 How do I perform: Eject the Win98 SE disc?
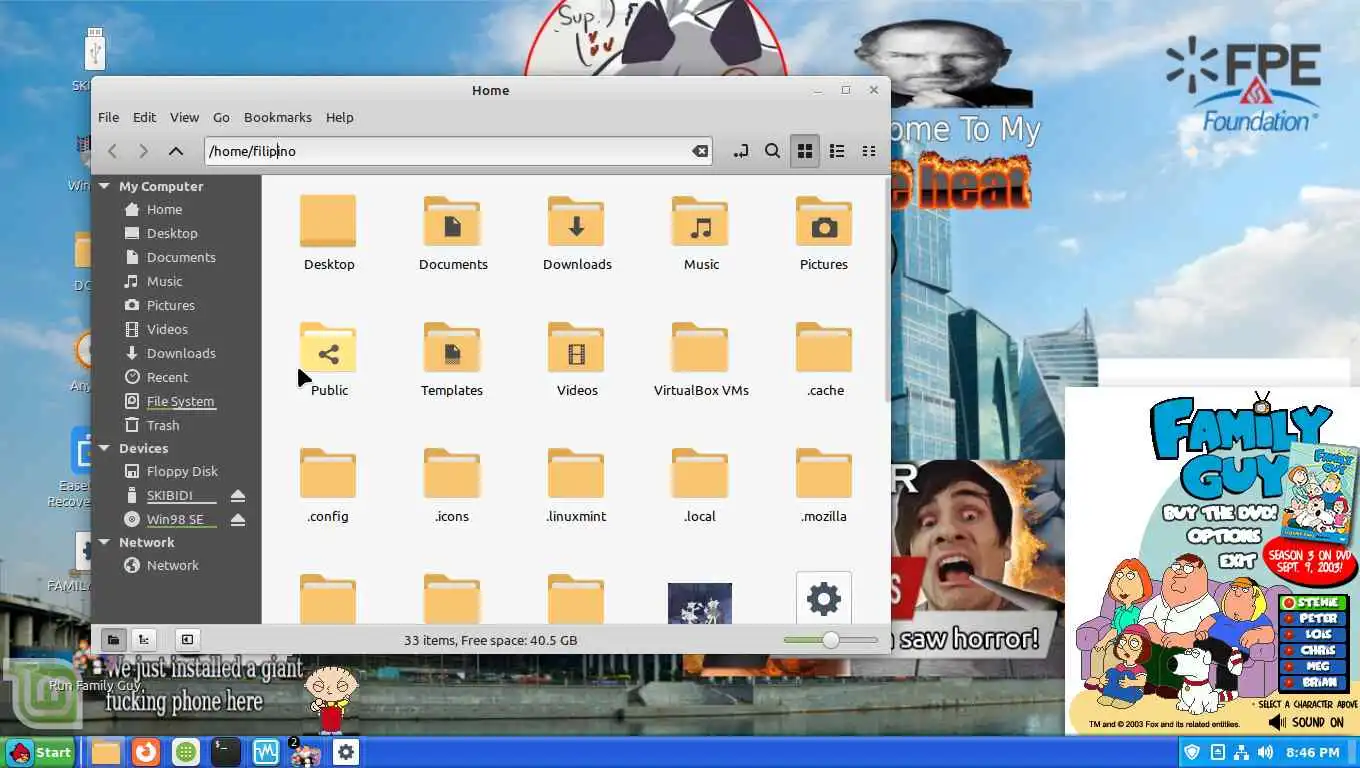point(237,520)
